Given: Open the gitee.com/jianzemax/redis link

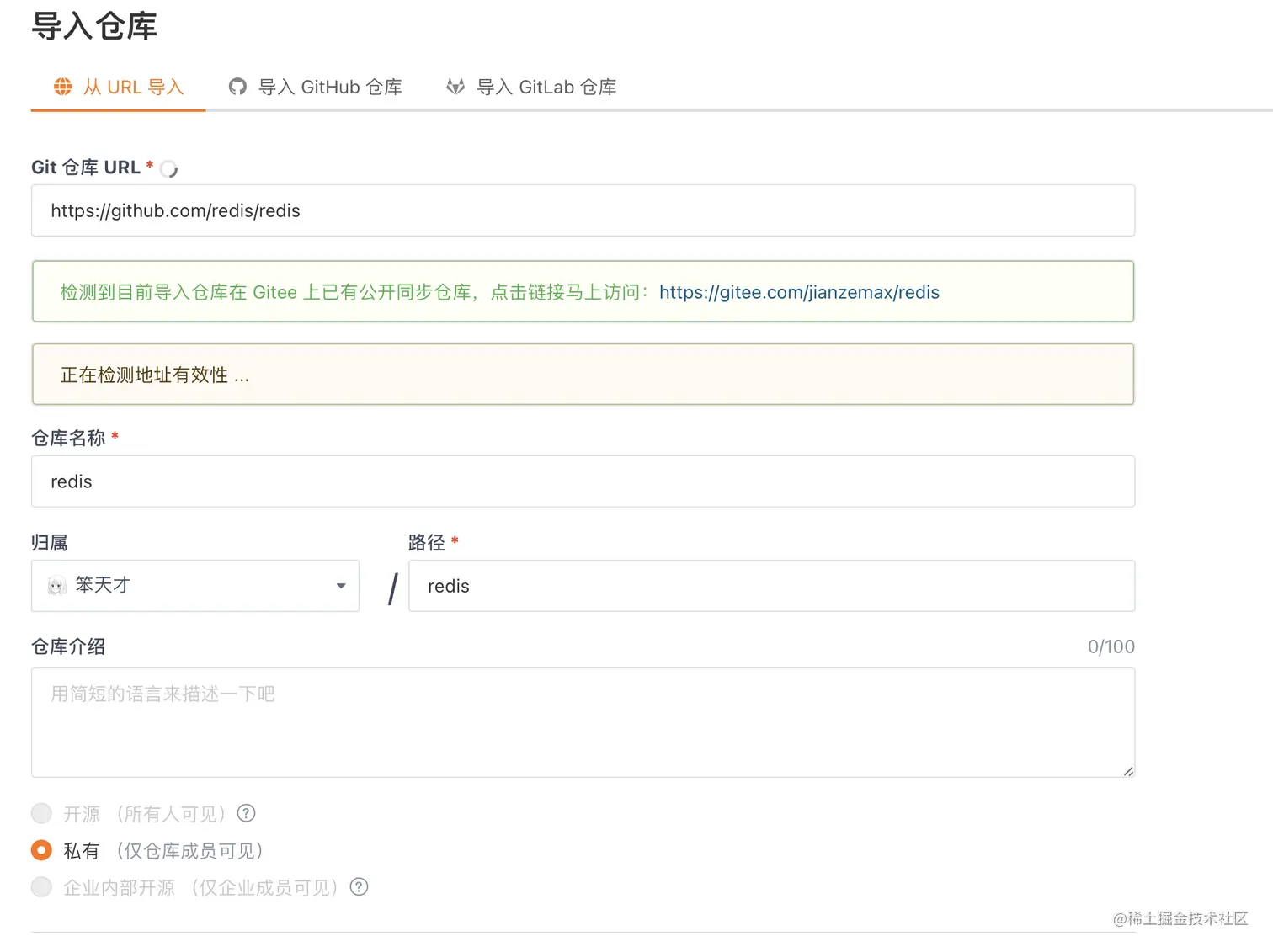Looking at the screenshot, I should pos(799,292).
